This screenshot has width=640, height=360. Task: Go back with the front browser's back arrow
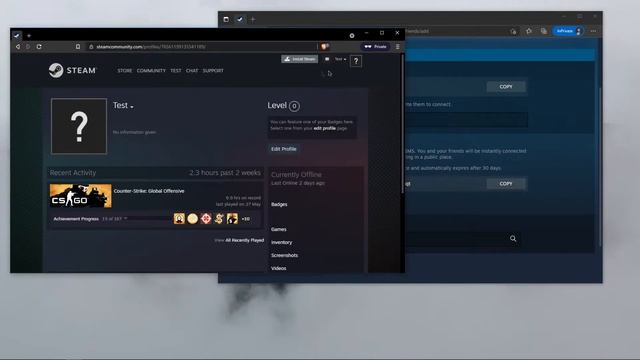pyautogui.click(x=18, y=47)
